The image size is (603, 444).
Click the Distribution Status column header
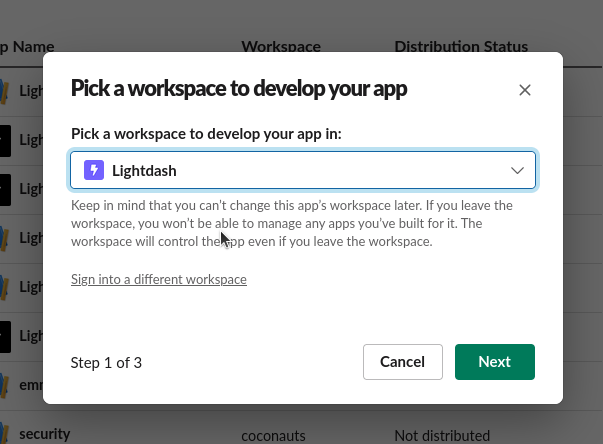click(461, 47)
